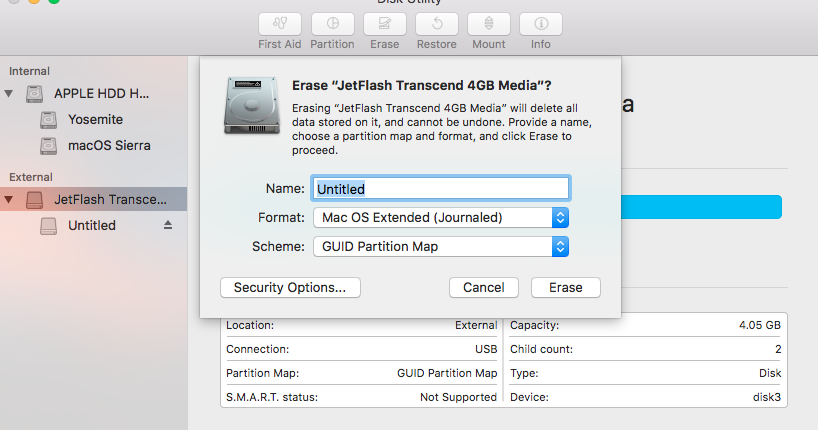This screenshot has height=430, width=818.
Task: Click the Mount toolbar icon
Action: click(x=488, y=24)
